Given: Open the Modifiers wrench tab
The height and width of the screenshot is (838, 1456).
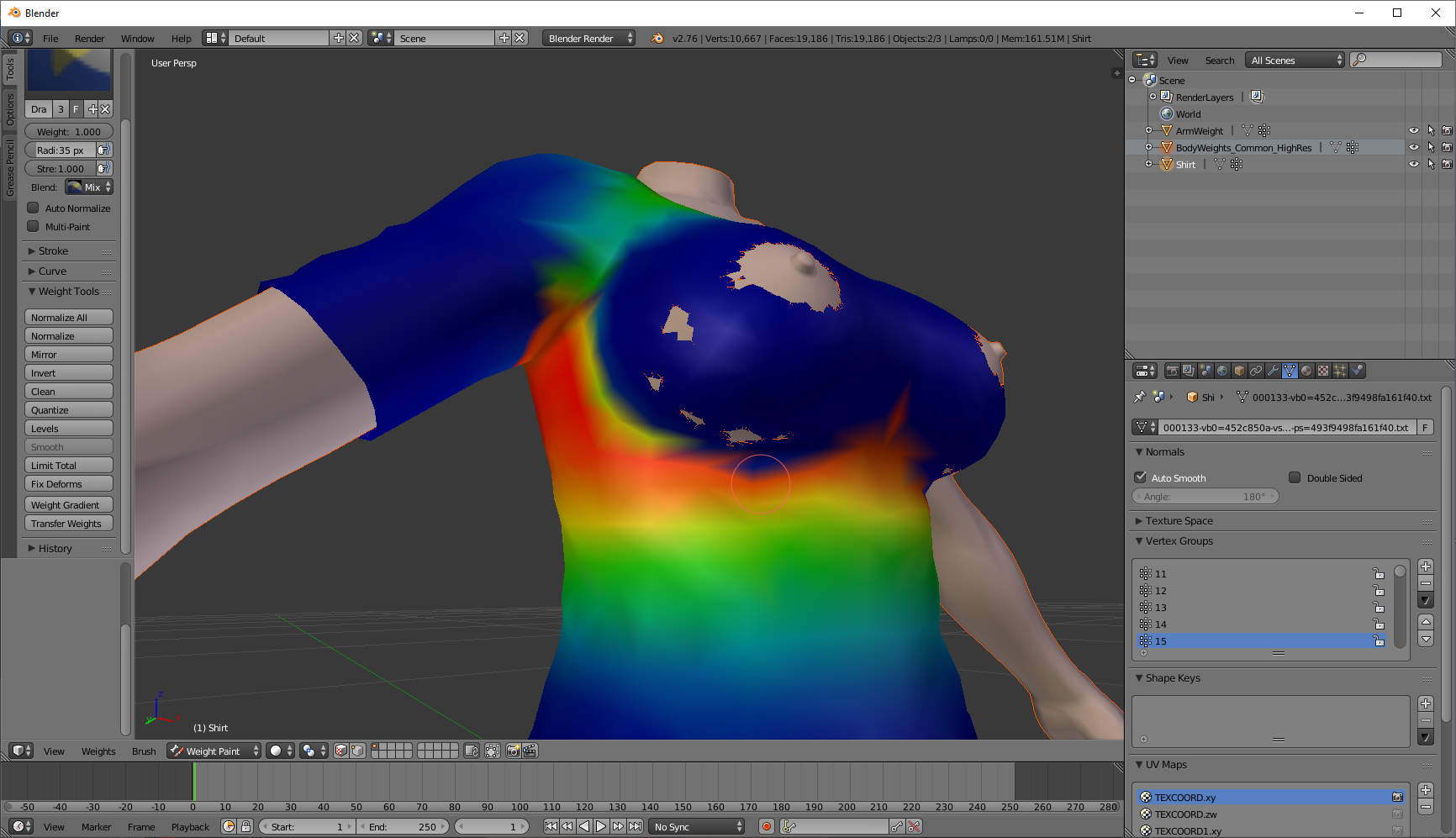Looking at the screenshot, I should [1274, 371].
